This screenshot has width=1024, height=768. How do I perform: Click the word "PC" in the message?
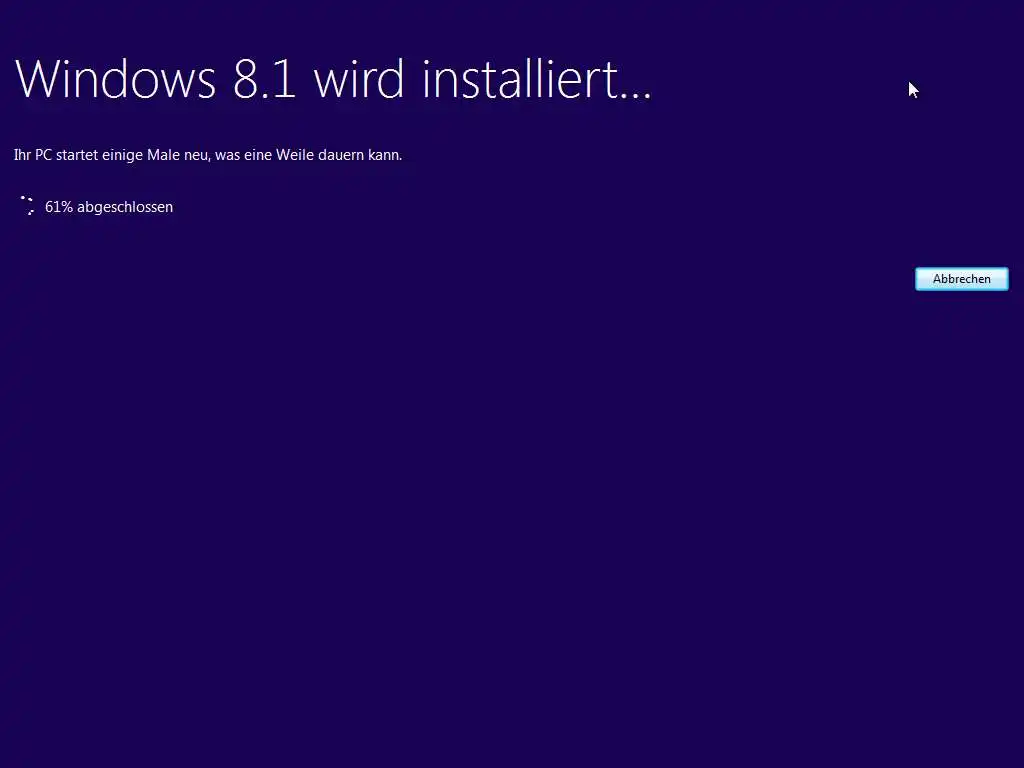coord(43,155)
